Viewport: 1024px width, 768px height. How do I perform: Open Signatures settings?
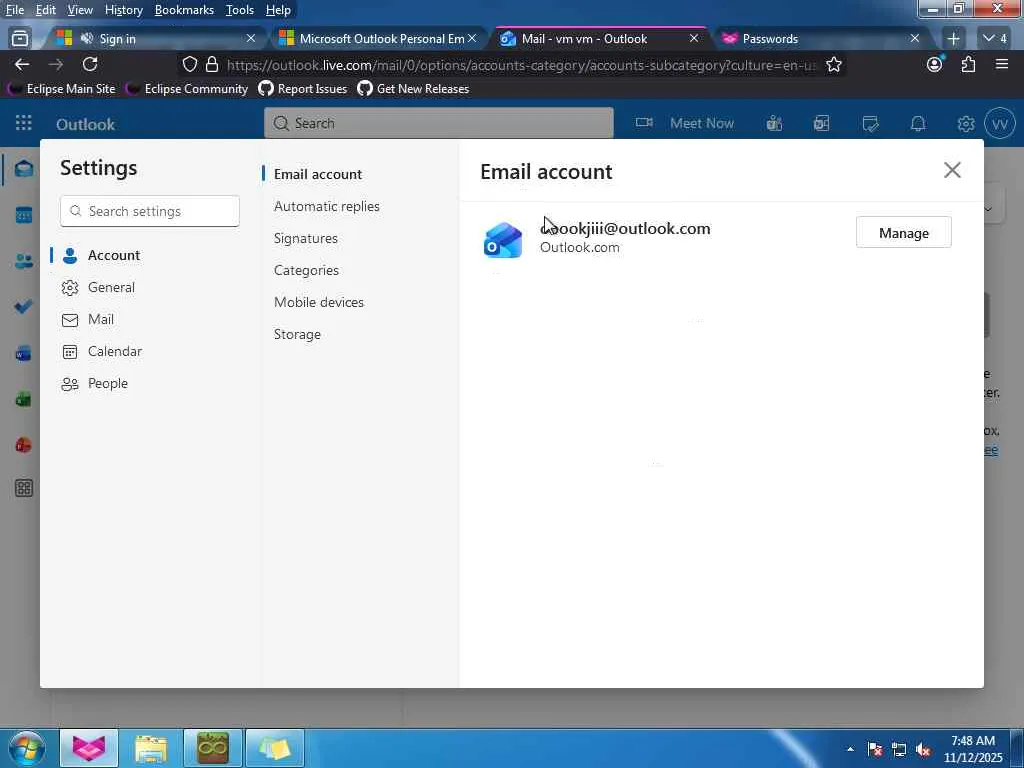click(306, 238)
